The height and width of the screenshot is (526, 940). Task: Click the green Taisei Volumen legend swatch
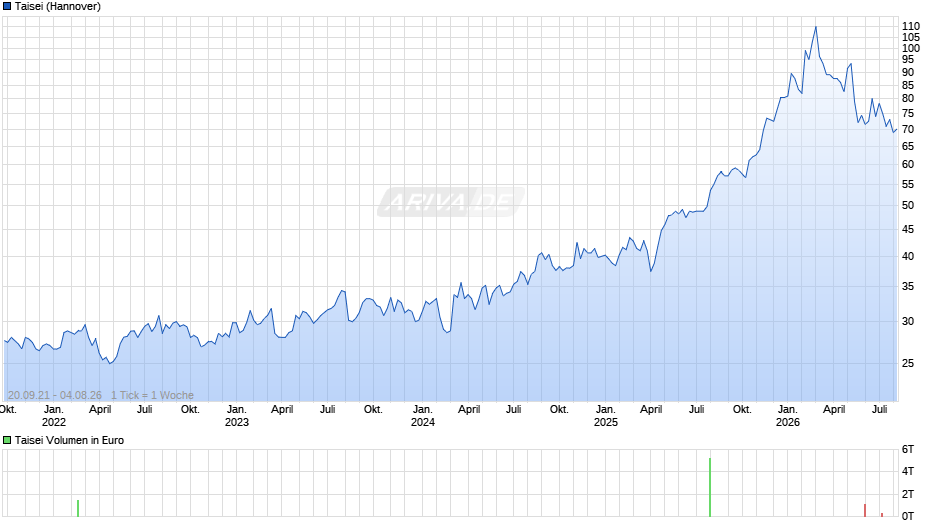tap(7, 440)
